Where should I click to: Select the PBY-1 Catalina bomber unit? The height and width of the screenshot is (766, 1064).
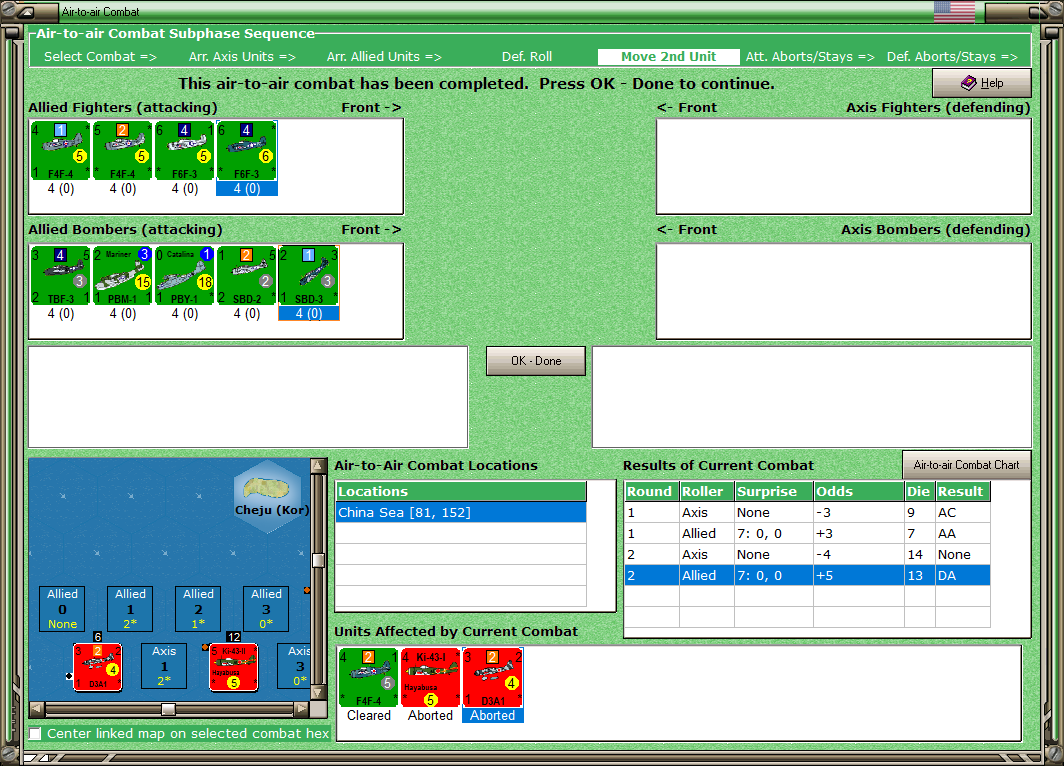tap(185, 275)
